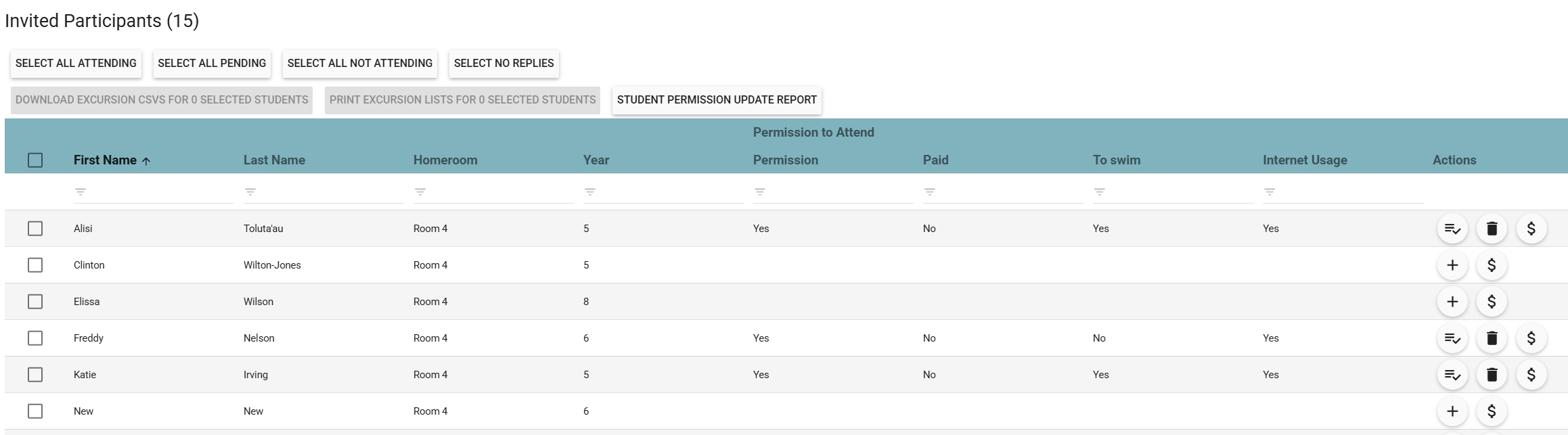This screenshot has width=1568, height=435.
Task: Open payment dollar icon for Clinton
Action: click(1492, 265)
